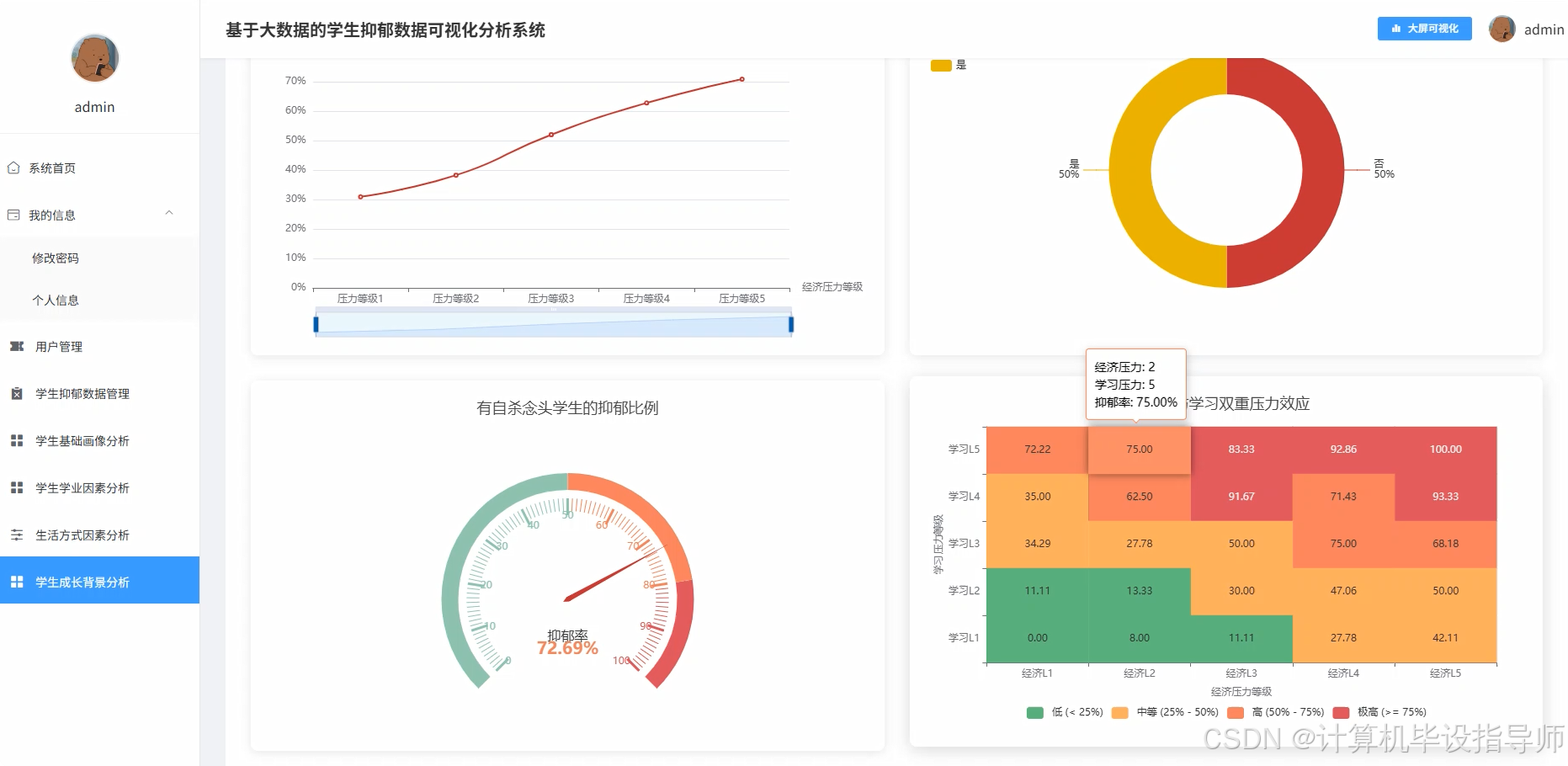
Task: Open the 系统首页 menu item
Action: (x=99, y=168)
